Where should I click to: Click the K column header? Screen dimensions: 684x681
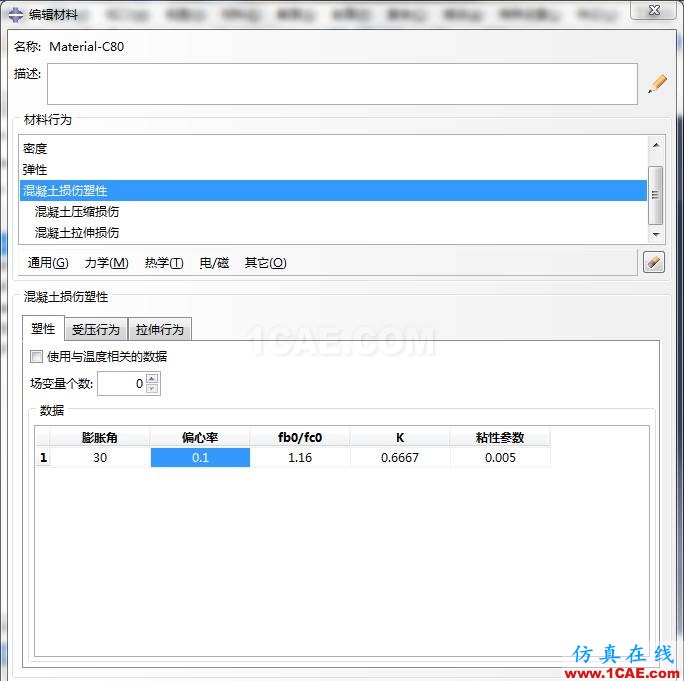[x=400, y=437]
